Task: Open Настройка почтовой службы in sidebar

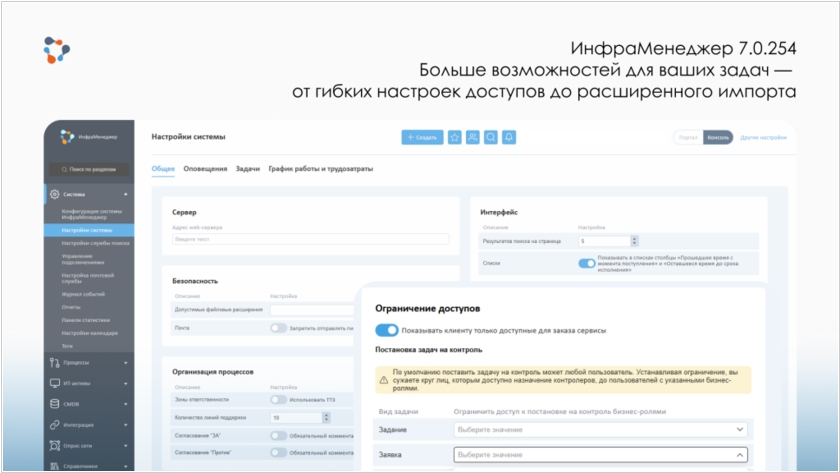Action: click(88, 278)
